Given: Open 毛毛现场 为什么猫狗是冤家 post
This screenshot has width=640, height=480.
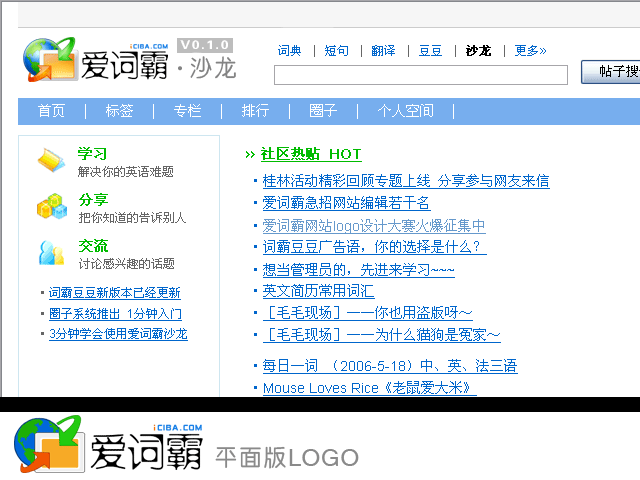Looking at the screenshot, I should pos(382,335).
